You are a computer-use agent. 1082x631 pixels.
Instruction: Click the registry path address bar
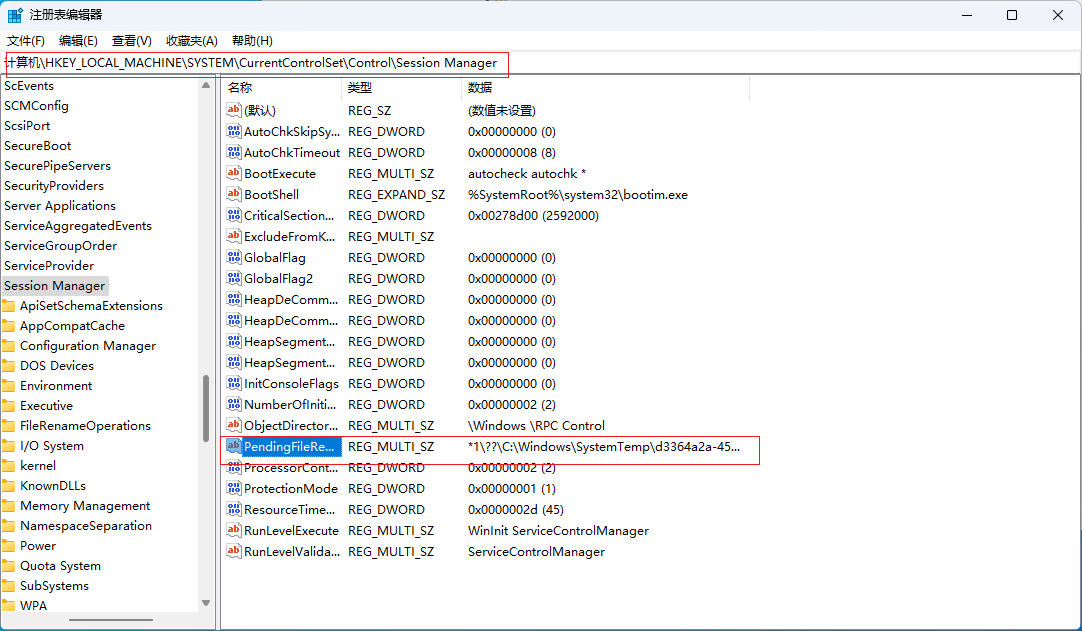pyautogui.click(x=540, y=63)
